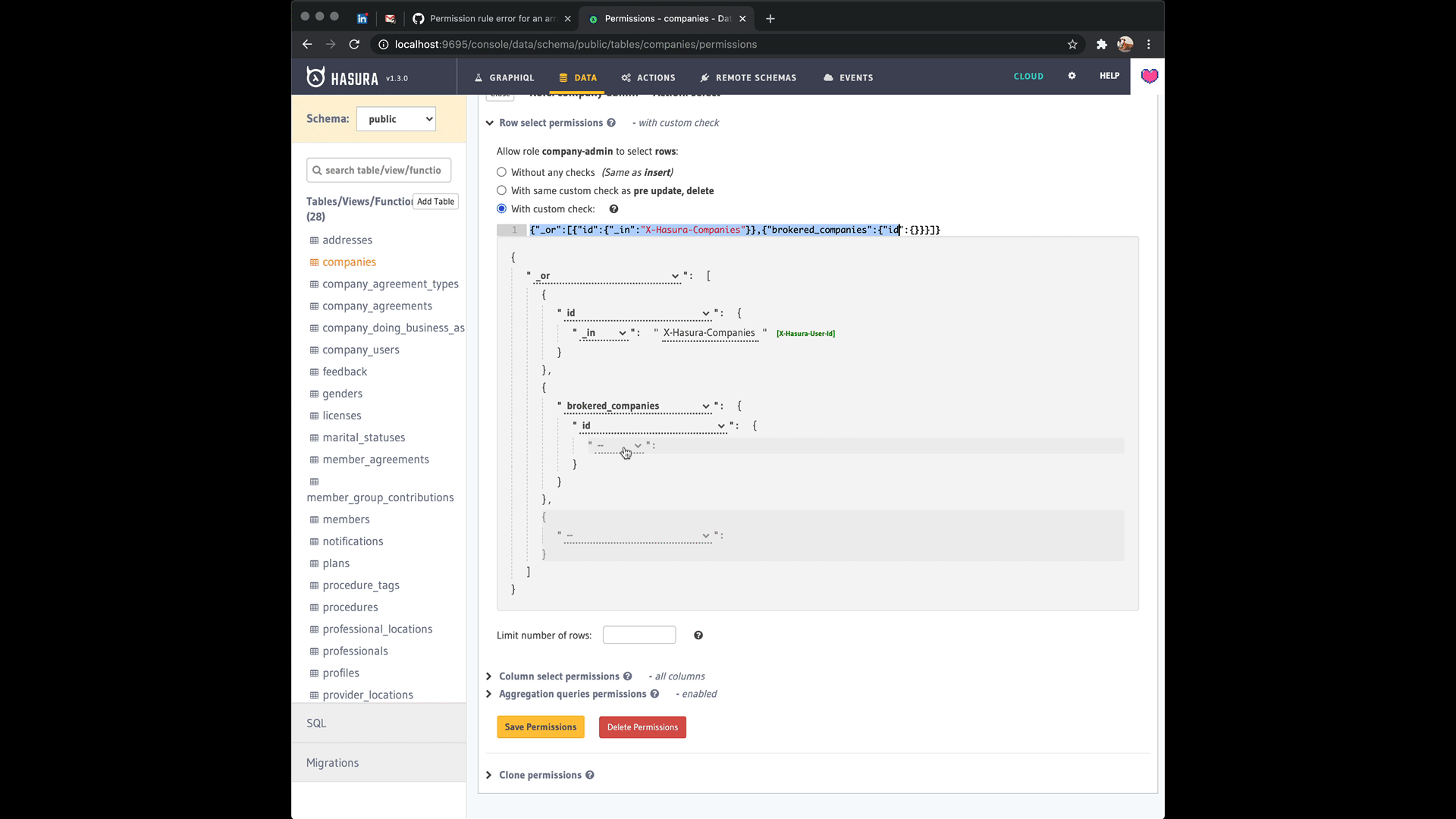Click the help tooltip beside With custom check

pos(613,209)
